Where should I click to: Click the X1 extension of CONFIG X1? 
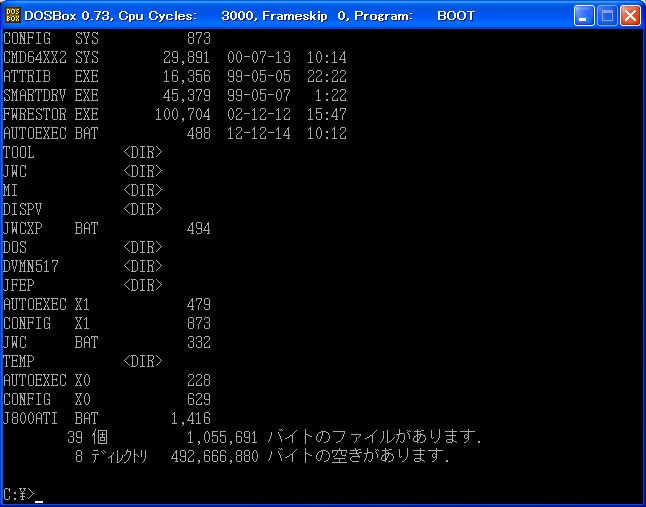tap(82, 324)
